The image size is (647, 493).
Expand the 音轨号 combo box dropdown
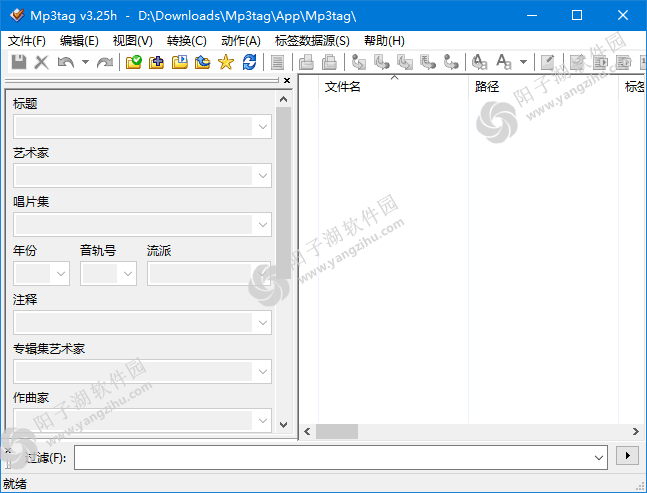pos(128,274)
